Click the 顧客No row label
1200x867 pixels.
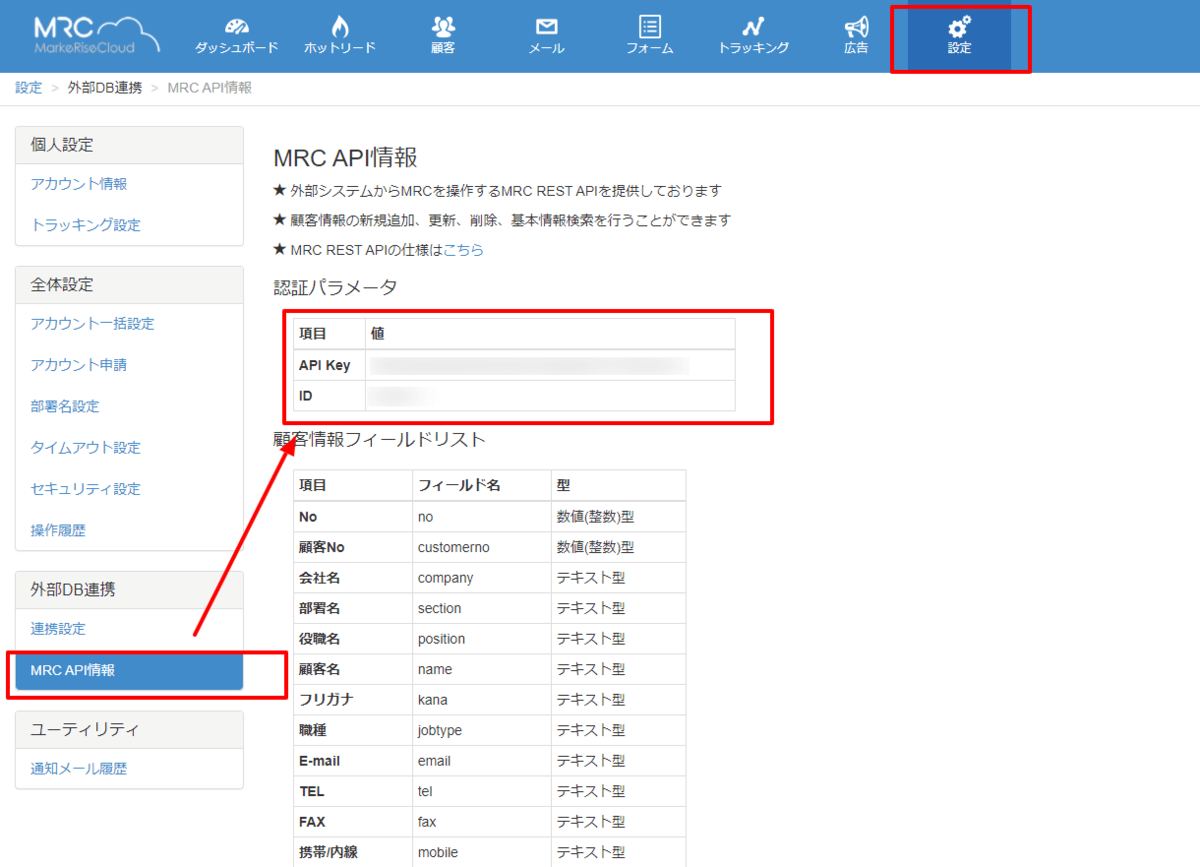[322, 548]
